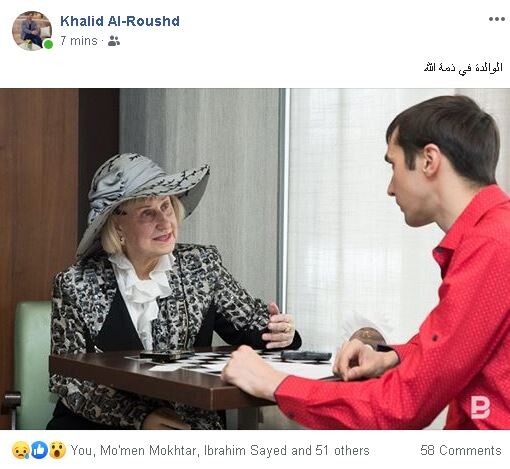The width and height of the screenshot is (510, 469).
Task: Click the sad reaction emoji
Action: click(x=20, y=450)
